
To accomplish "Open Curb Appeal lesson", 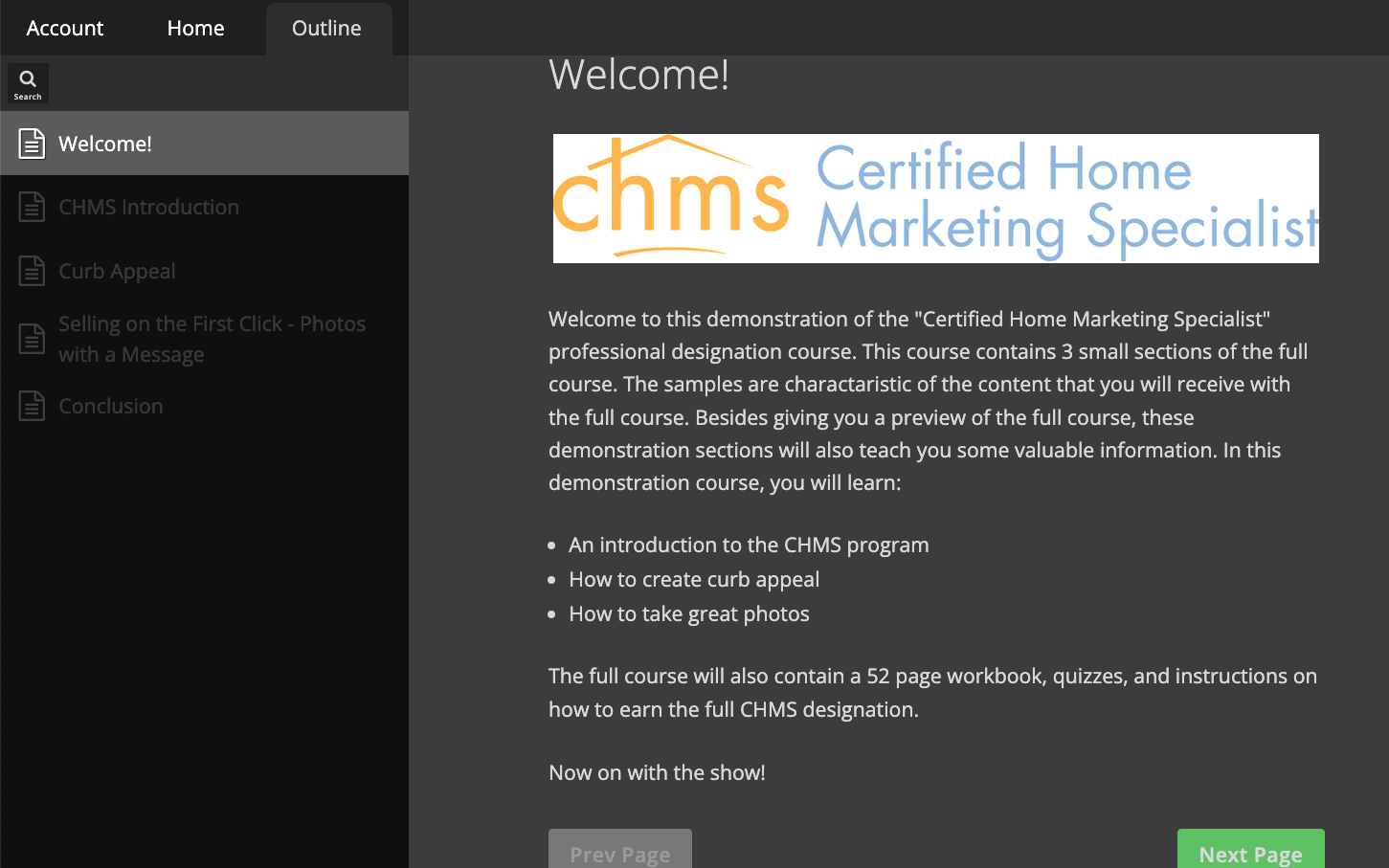I will point(204,271).
